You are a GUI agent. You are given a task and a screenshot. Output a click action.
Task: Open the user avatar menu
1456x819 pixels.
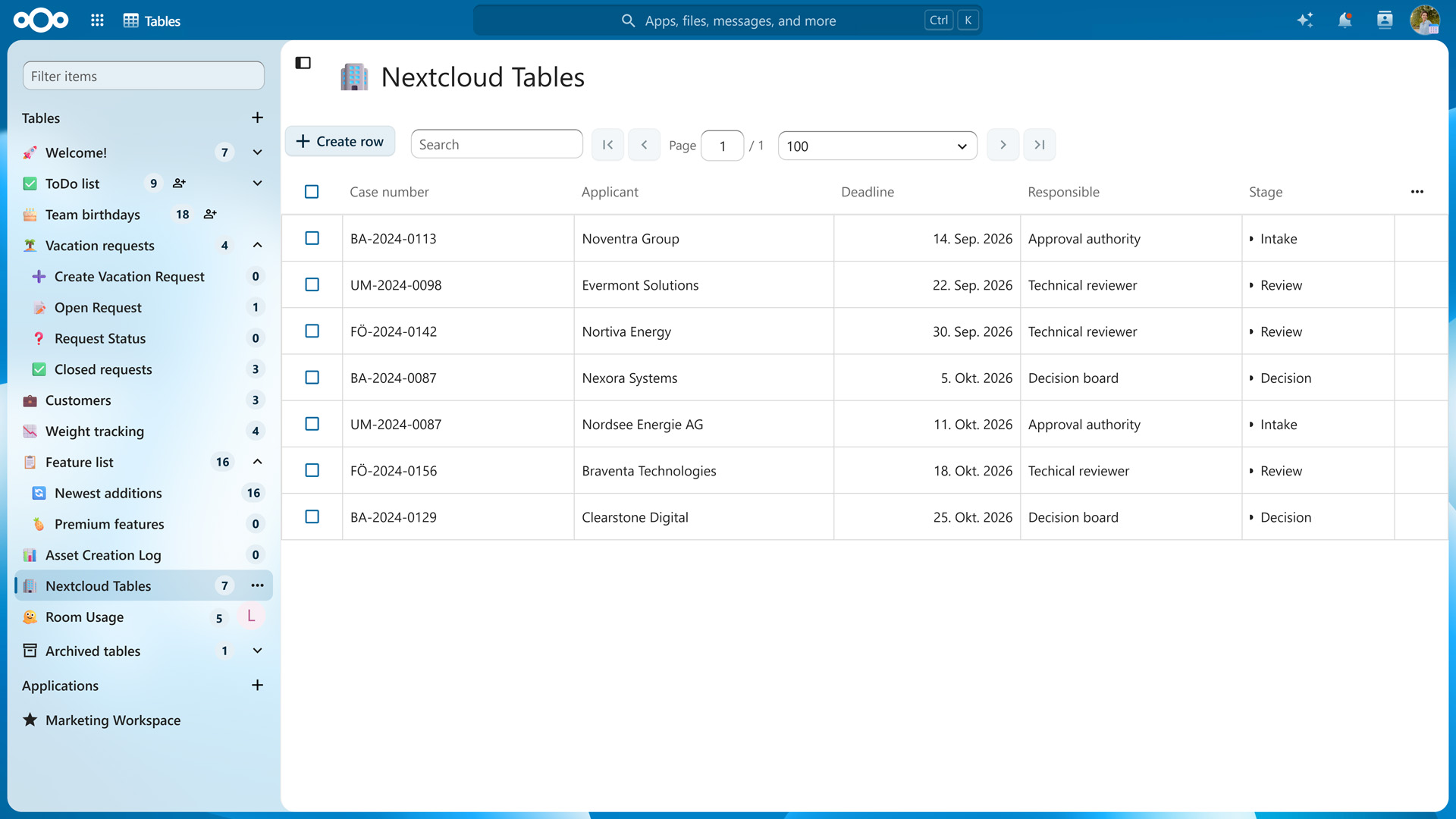click(x=1425, y=20)
